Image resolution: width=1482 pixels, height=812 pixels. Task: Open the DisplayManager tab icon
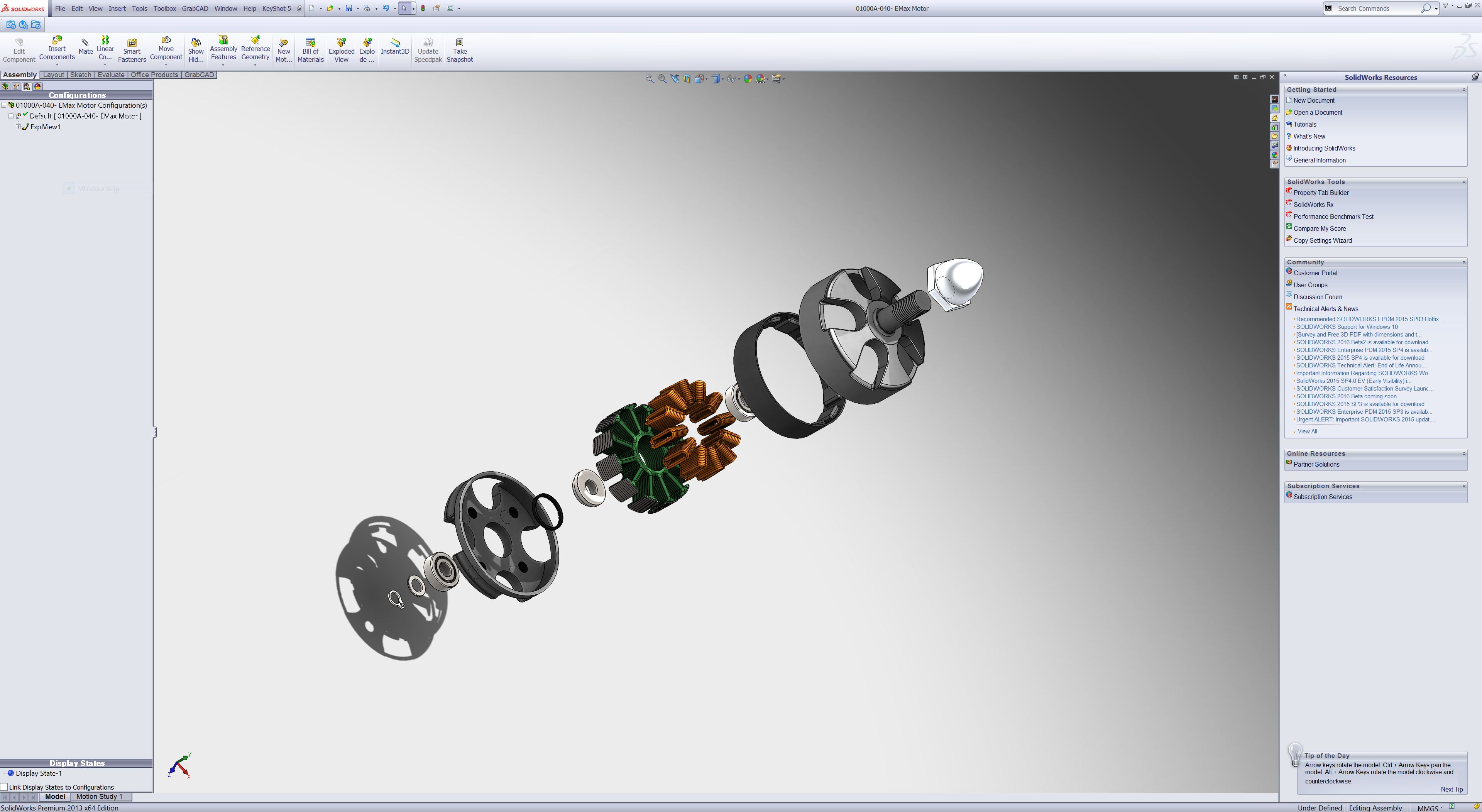point(37,86)
